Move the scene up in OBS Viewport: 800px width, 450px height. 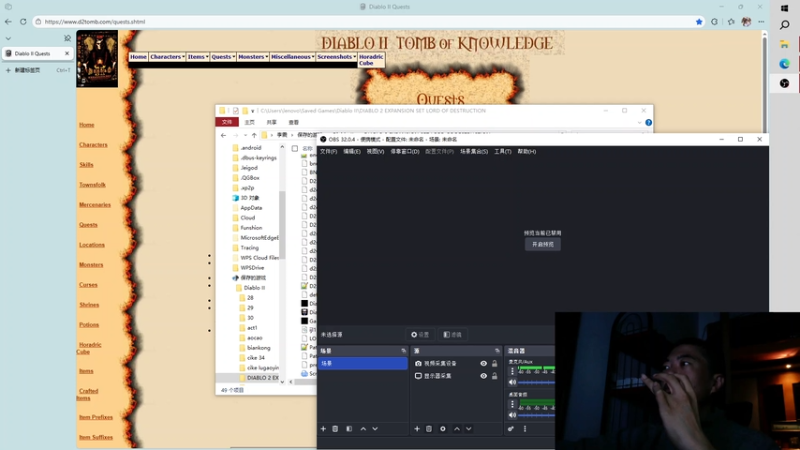(x=363, y=429)
